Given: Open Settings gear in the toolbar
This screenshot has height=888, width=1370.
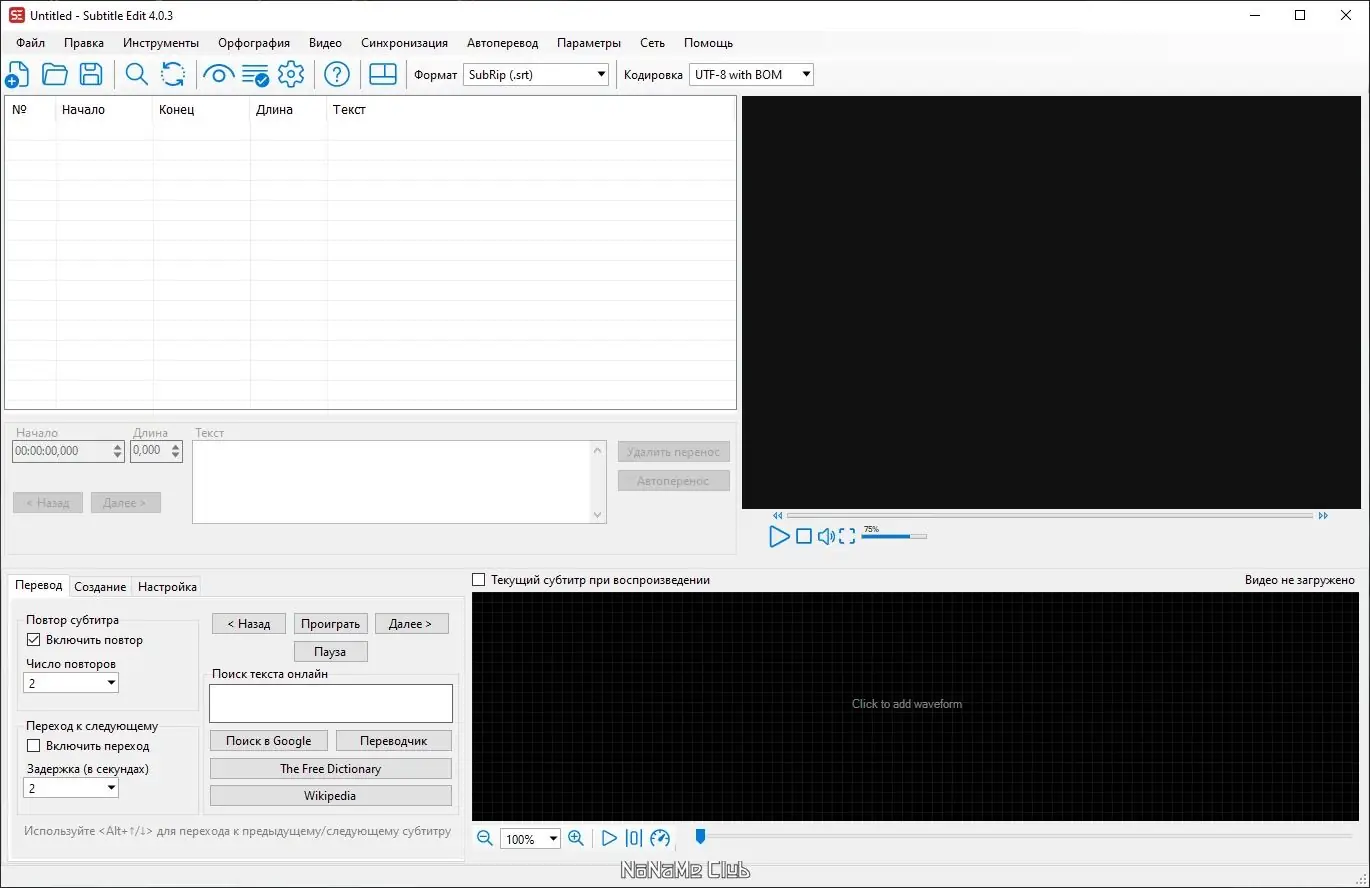Looking at the screenshot, I should pos(291,74).
